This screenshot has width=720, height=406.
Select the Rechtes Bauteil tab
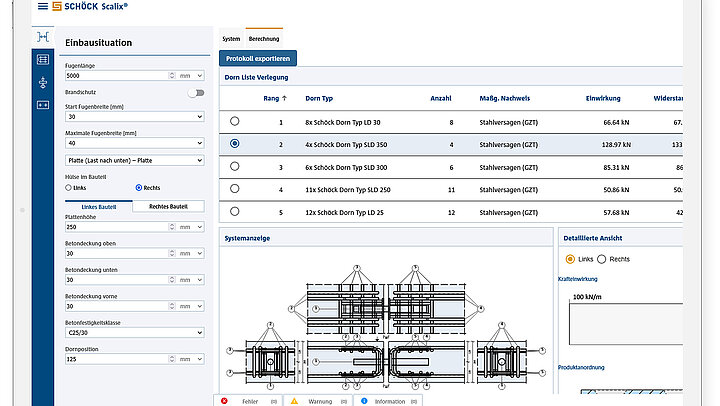(x=169, y=207)
